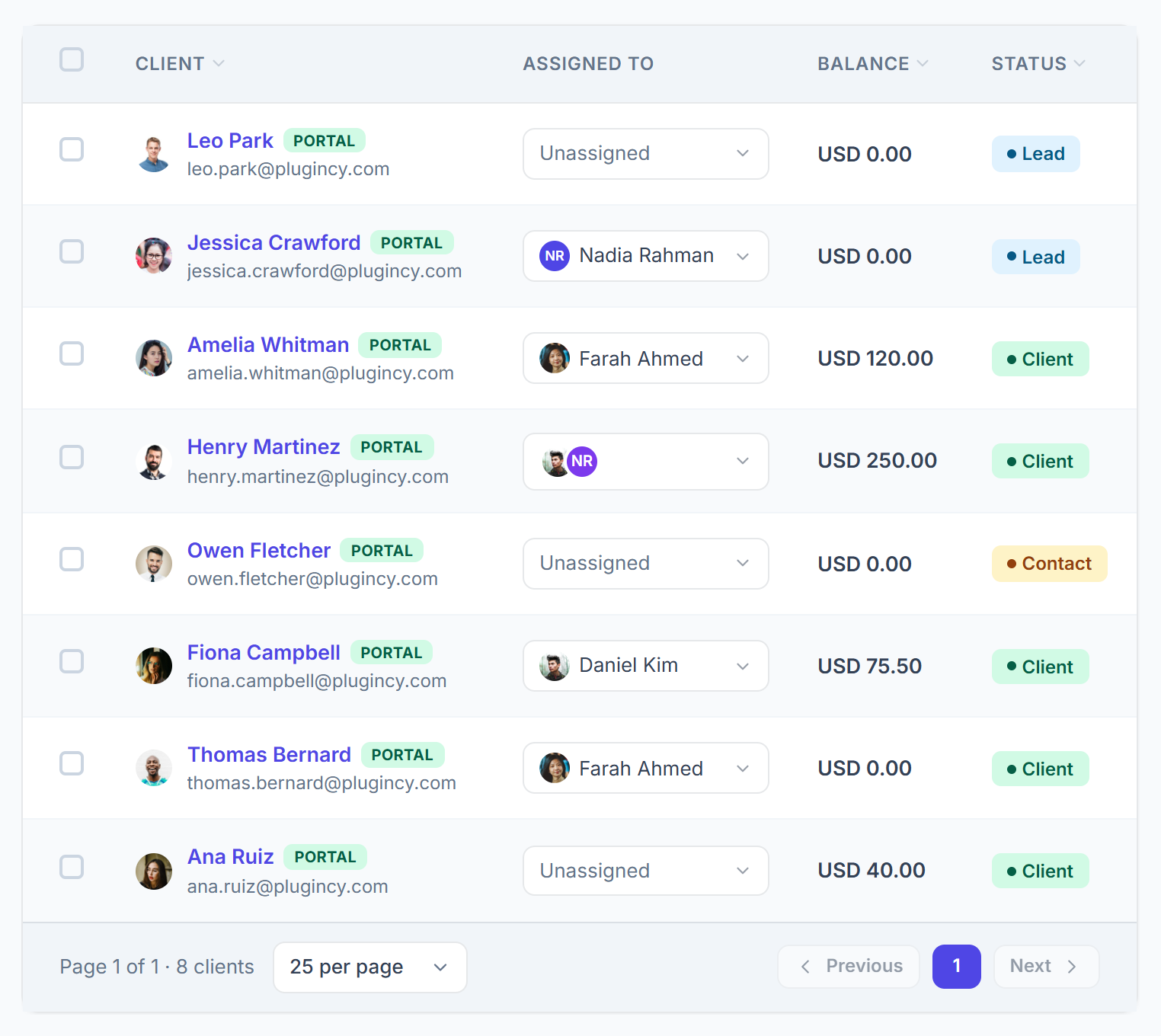Select page 1 in pagination
Viewport: 1161px width, 1036px height.
coord(957,967)
